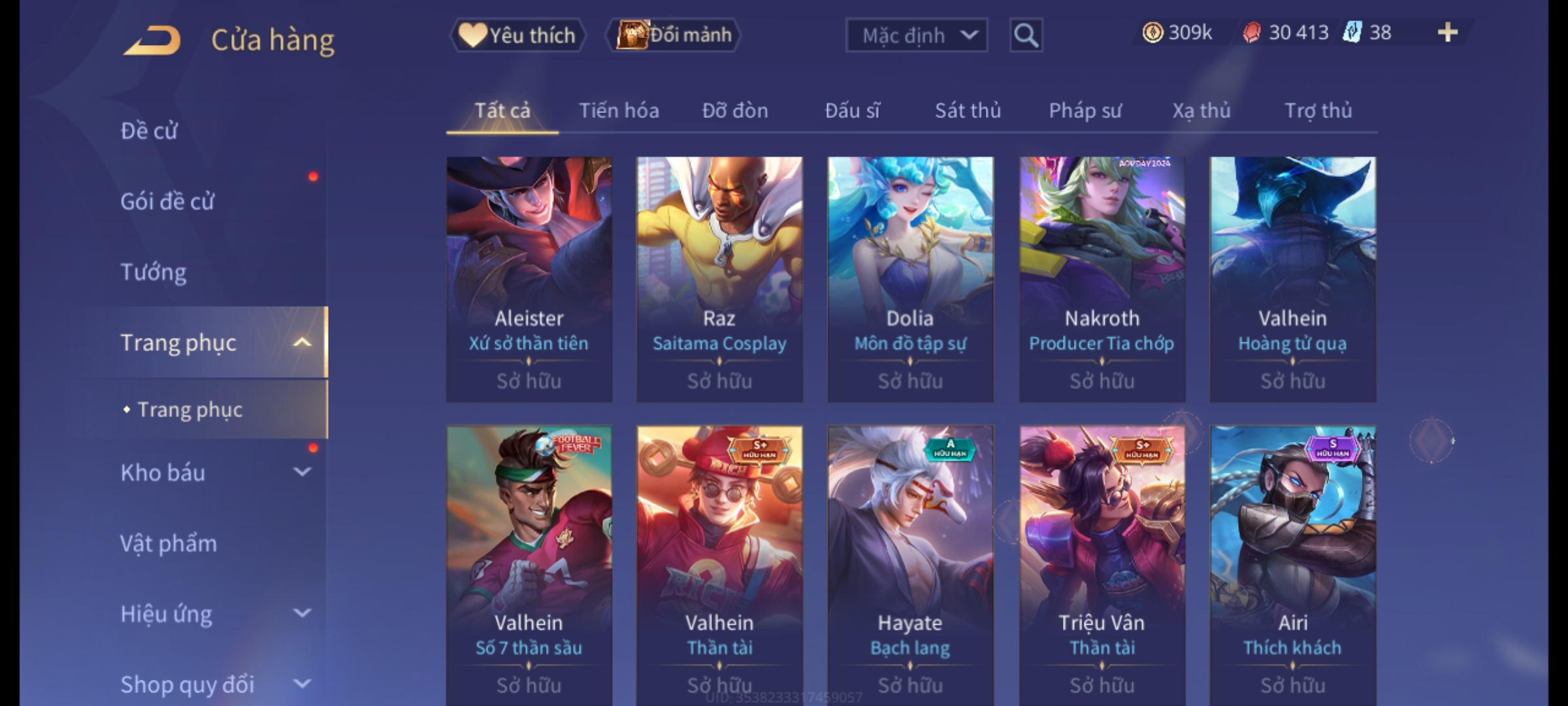Go to Tướng in sidebar
This screenshot has height=706, width=1568.
click(x=154, y=271)
